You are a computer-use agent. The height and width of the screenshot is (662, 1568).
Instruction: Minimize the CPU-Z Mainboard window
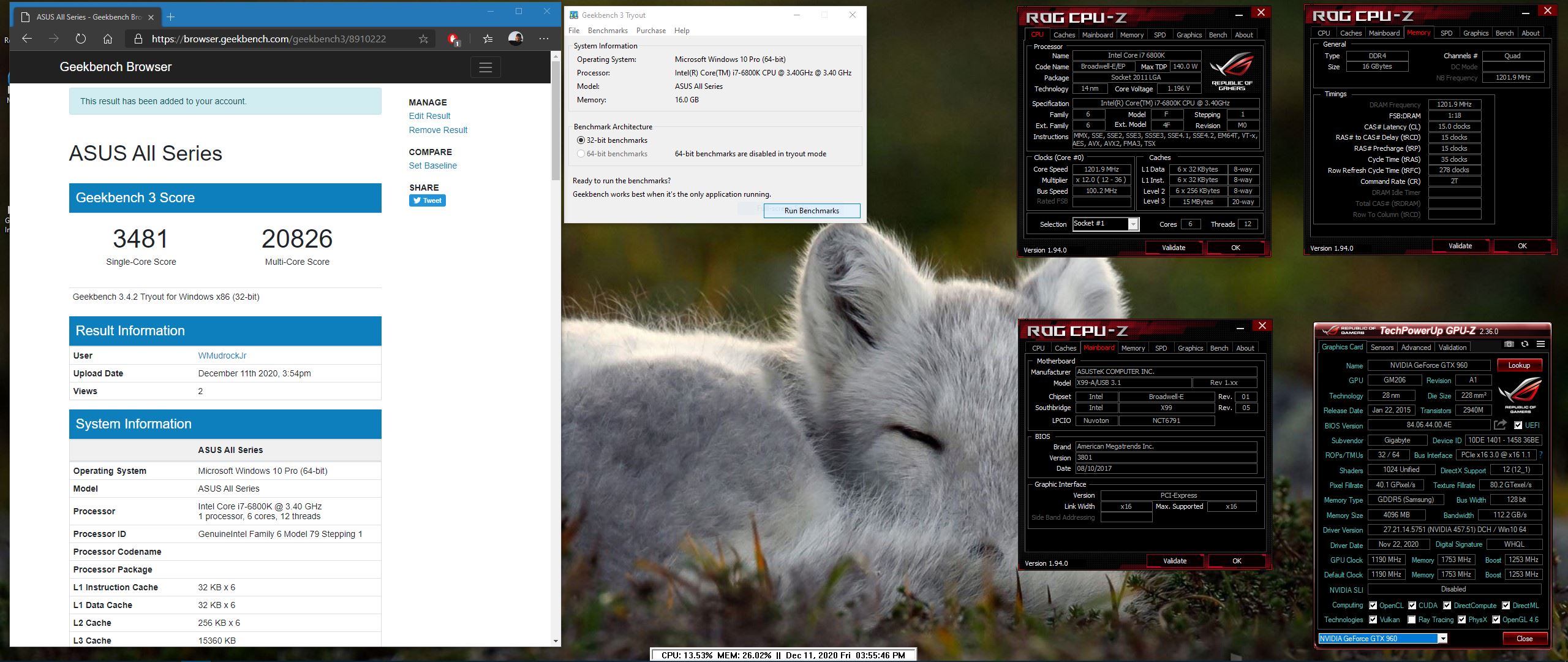click(x=1240, y=327)
